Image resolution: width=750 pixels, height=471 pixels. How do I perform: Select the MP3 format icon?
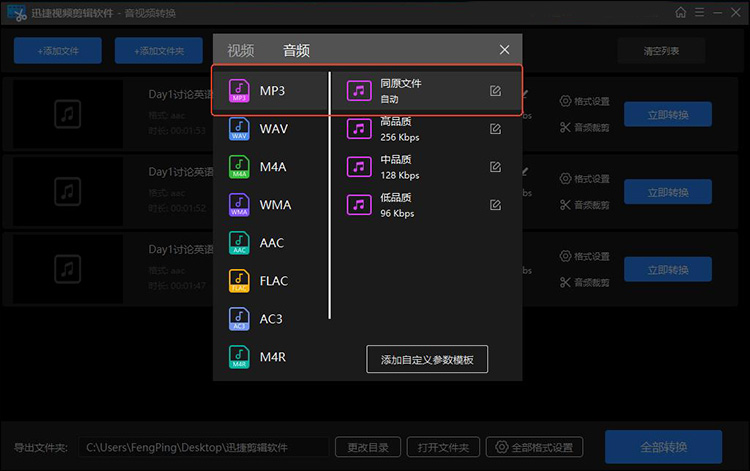click(x=239, y=91)
